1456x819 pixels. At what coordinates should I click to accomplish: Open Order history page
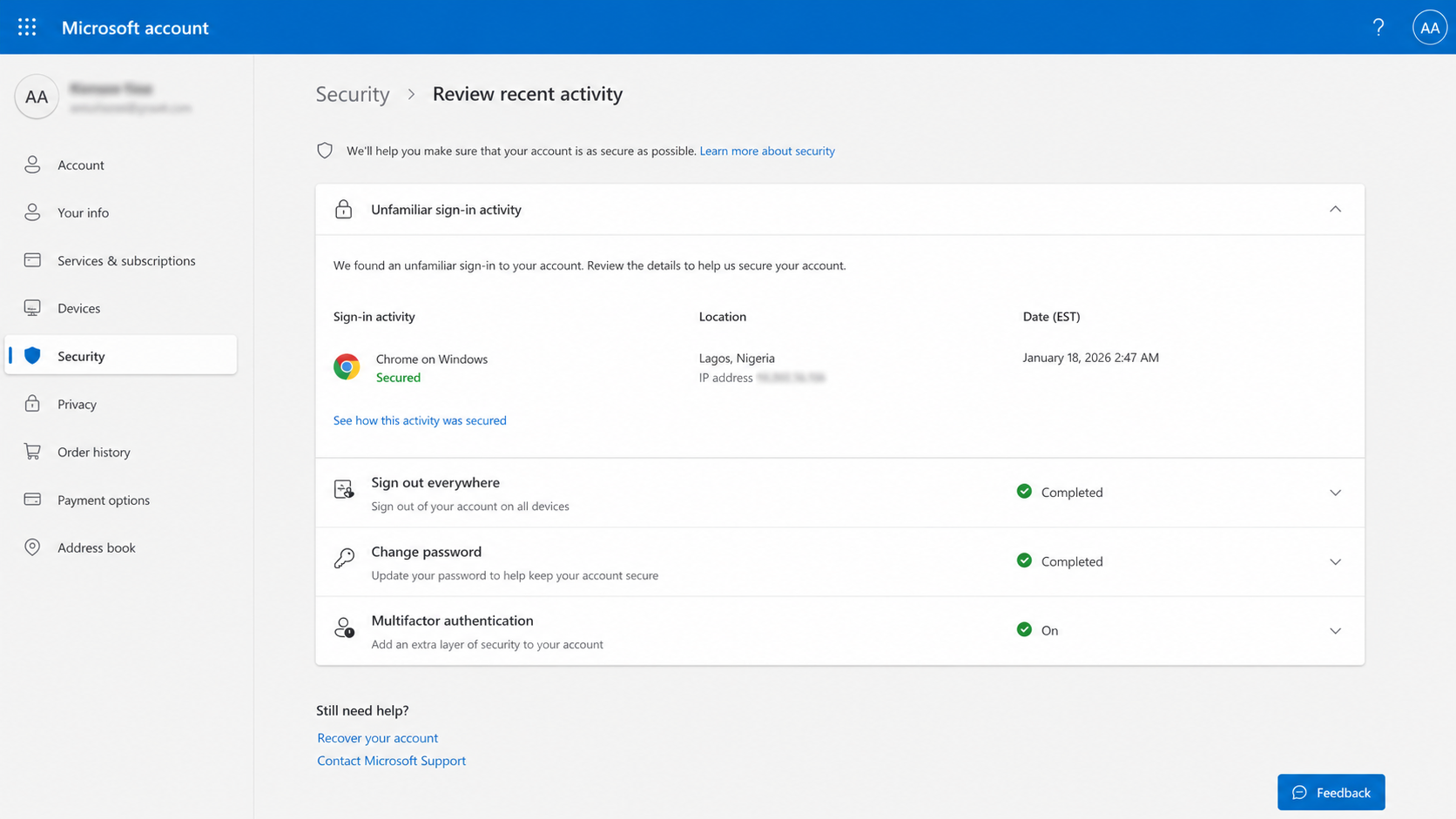coord(121,452)
